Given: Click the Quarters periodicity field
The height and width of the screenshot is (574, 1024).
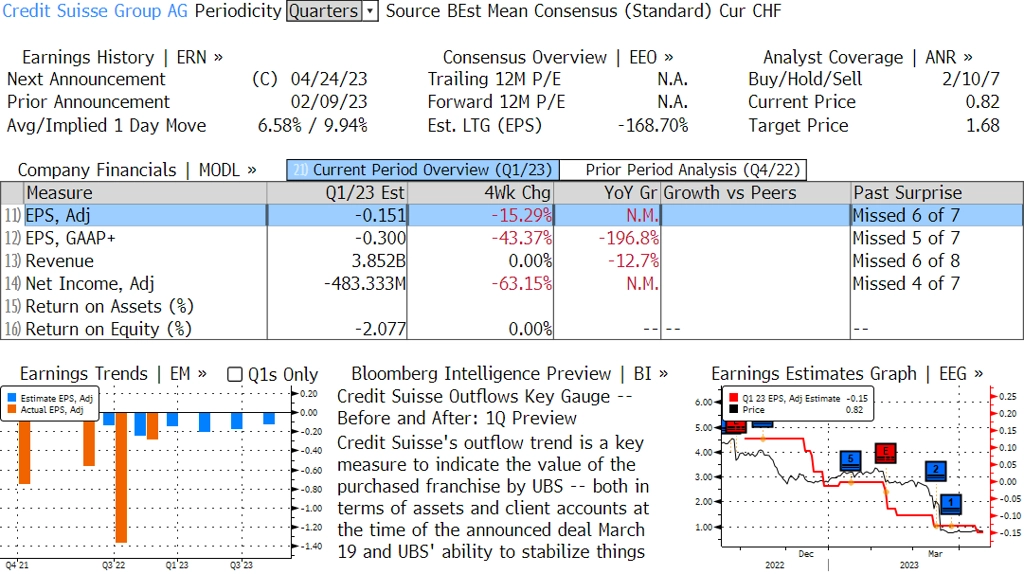Looking at the screenshot, I should click(324, 11).
